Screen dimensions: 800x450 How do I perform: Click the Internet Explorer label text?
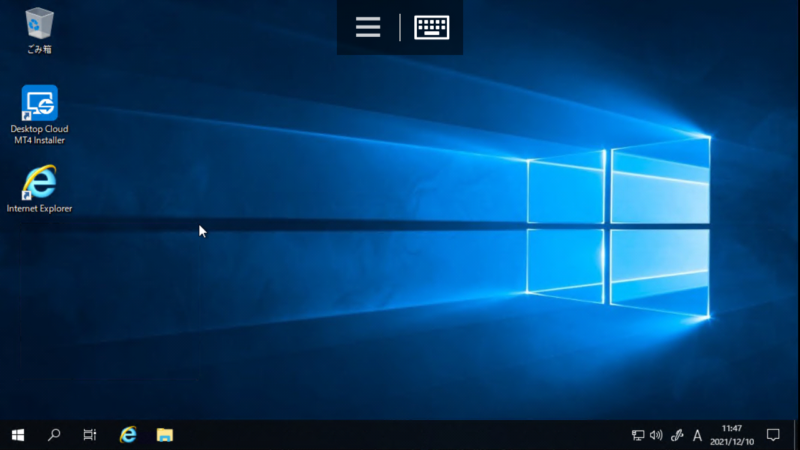(x=39, y=208)
